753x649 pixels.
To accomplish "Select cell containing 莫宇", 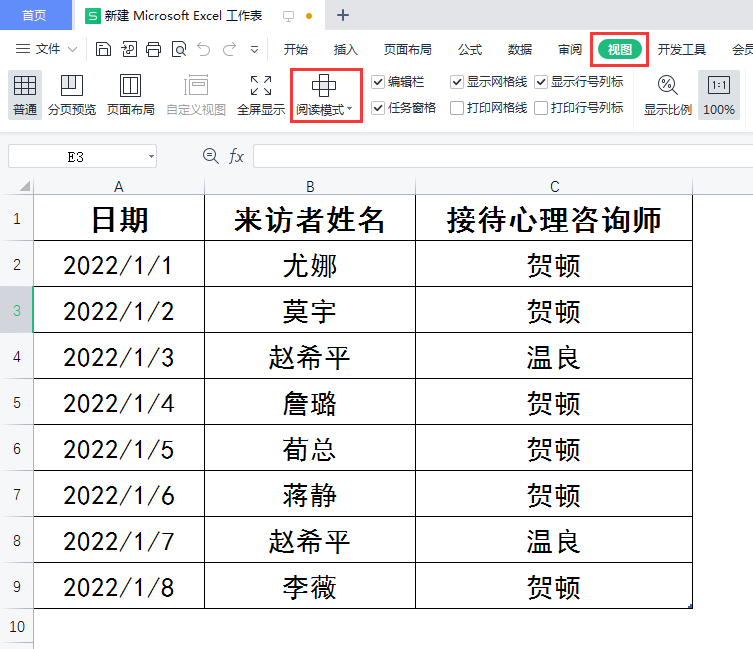I will click(x=310, y=310).
